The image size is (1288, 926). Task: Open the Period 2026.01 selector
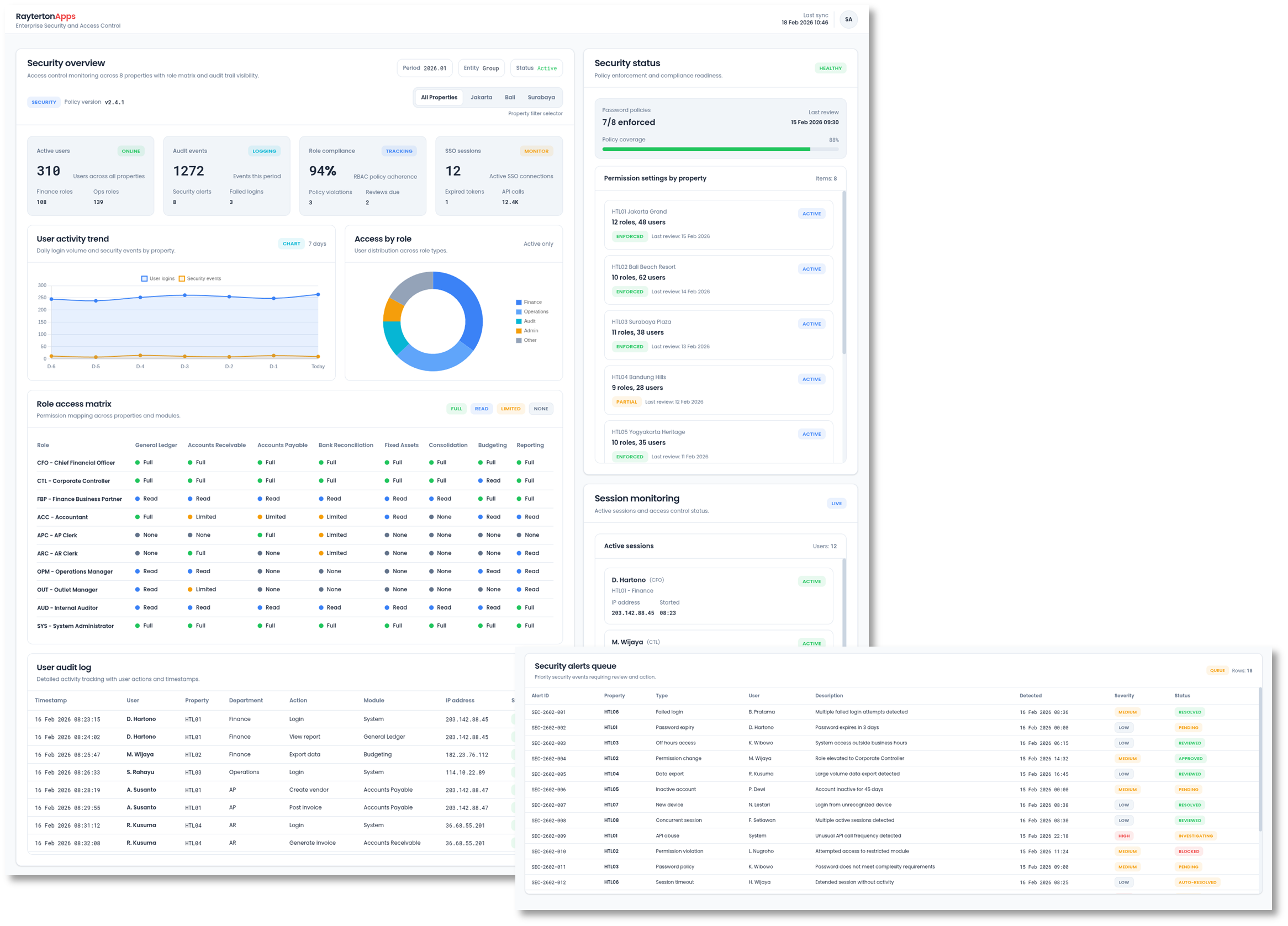point(425,67)
